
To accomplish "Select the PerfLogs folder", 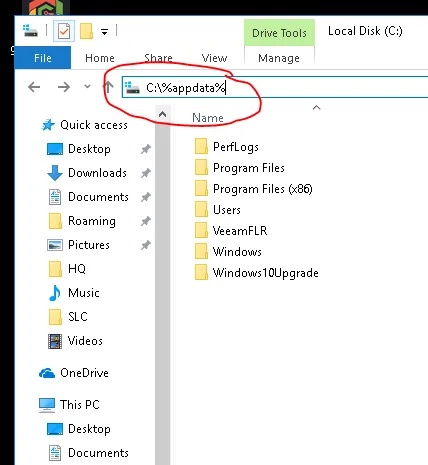I will pyautogui.click(x=236, y=147).
